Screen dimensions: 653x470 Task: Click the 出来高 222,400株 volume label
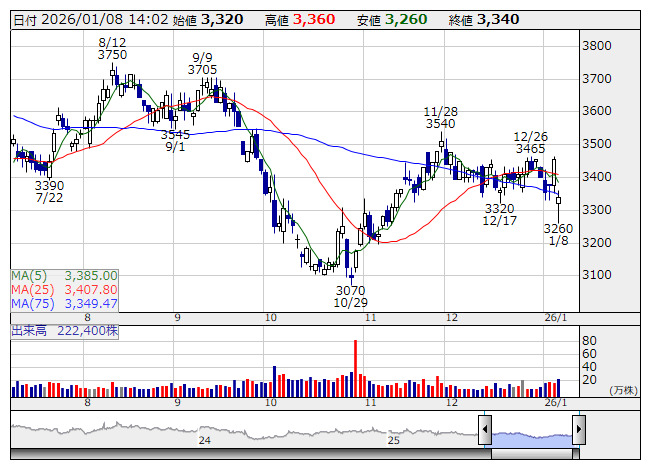pos(65,331)
